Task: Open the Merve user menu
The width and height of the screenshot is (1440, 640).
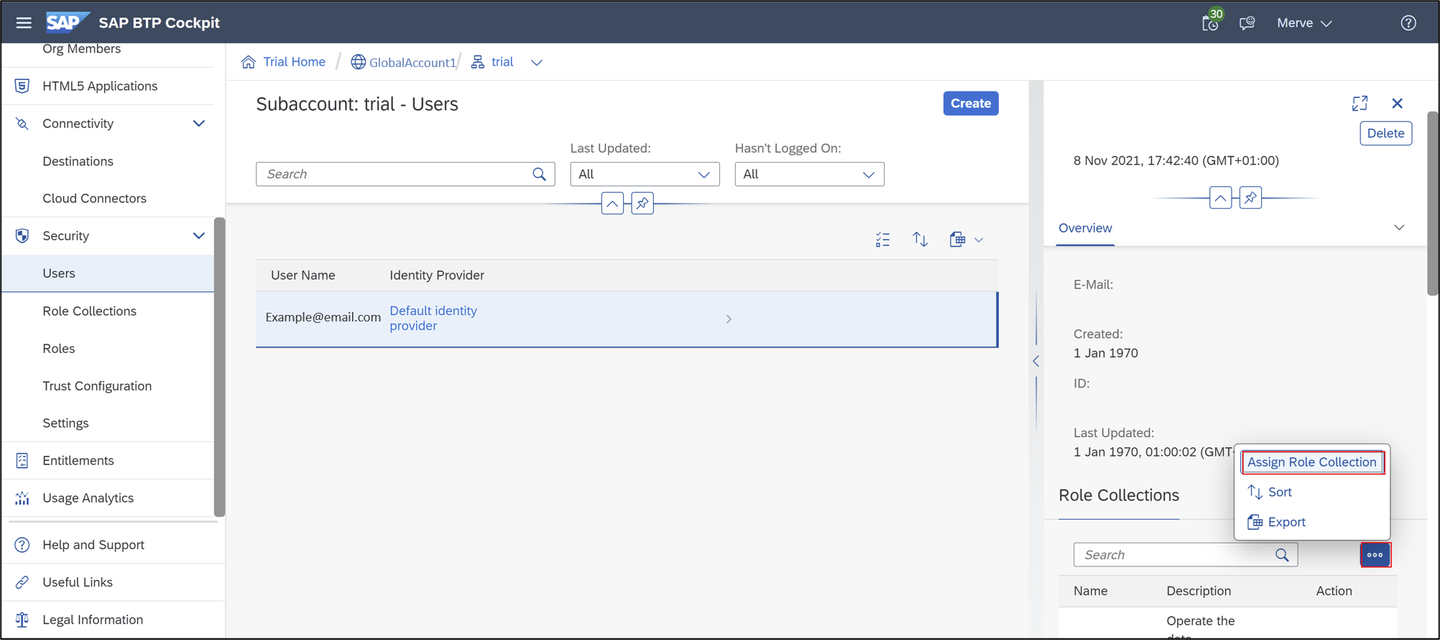Action: 1304,23
